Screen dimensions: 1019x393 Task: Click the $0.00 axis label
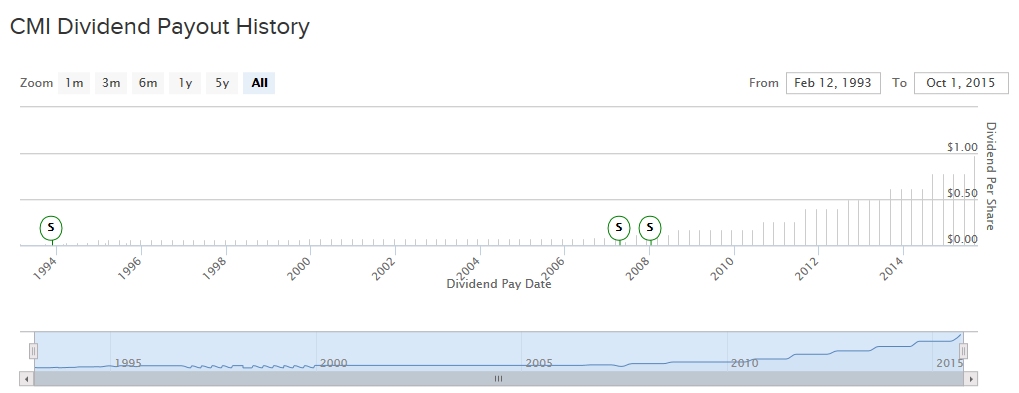(x=962, y=239)
